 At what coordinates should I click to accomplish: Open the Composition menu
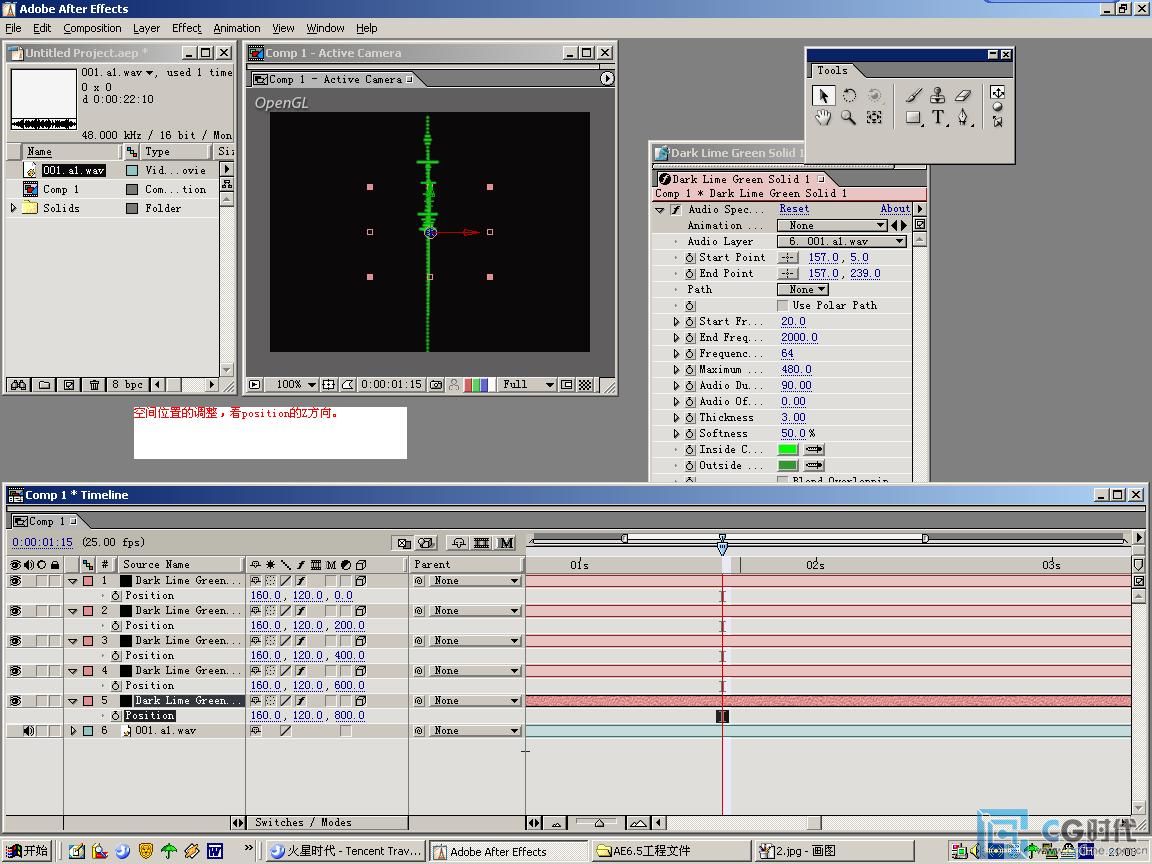pos(92,28)
